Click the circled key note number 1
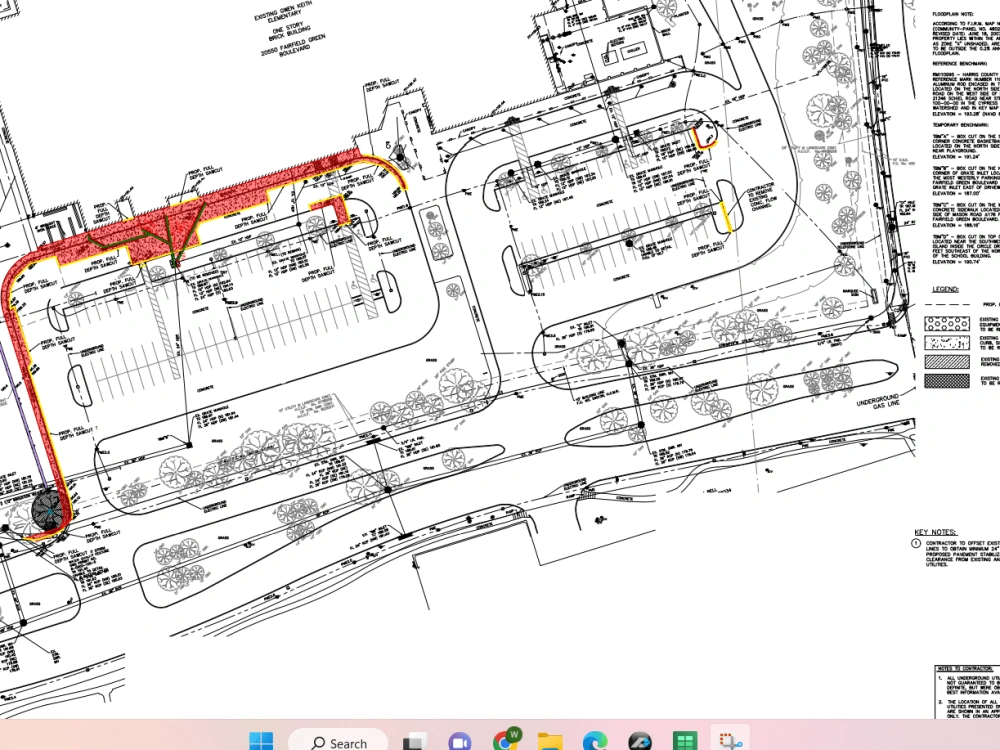Viewport: 1000px width, 750px height. point(916,544)
